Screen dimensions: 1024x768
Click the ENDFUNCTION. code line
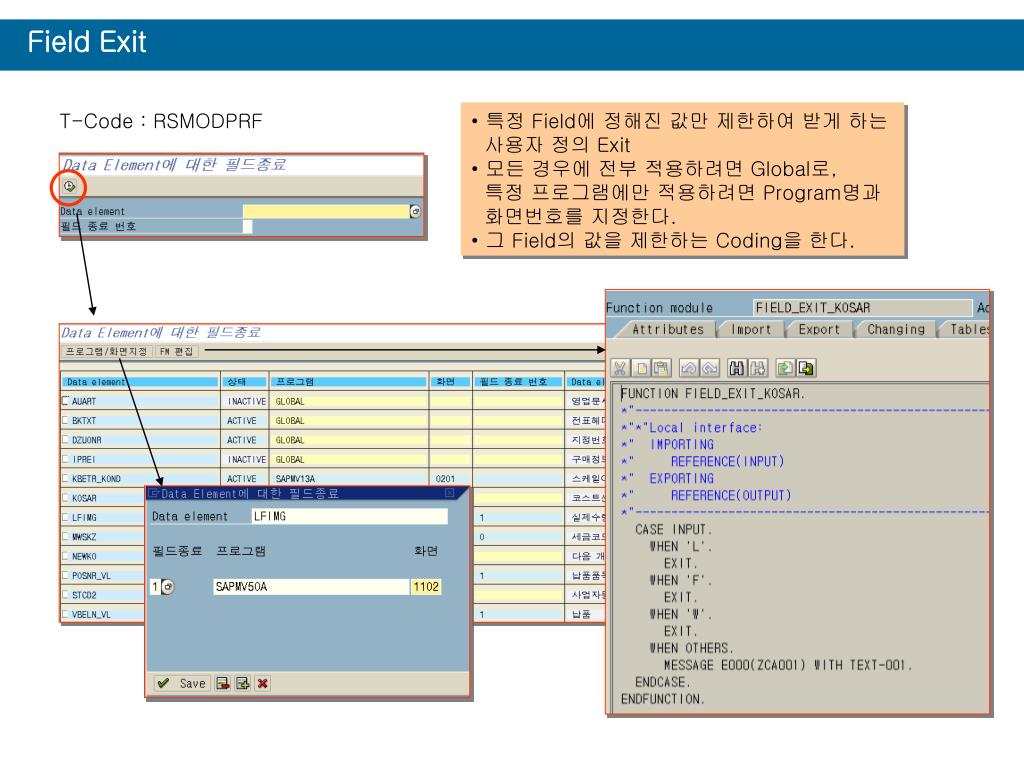tap(662, 699)
